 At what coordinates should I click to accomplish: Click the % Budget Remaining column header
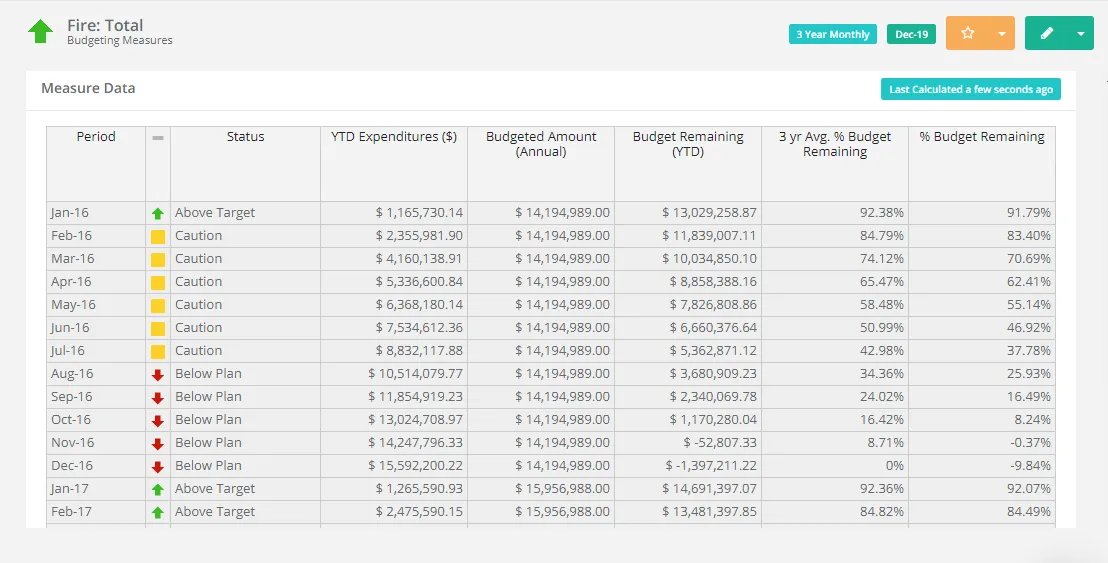click(981, 137)
